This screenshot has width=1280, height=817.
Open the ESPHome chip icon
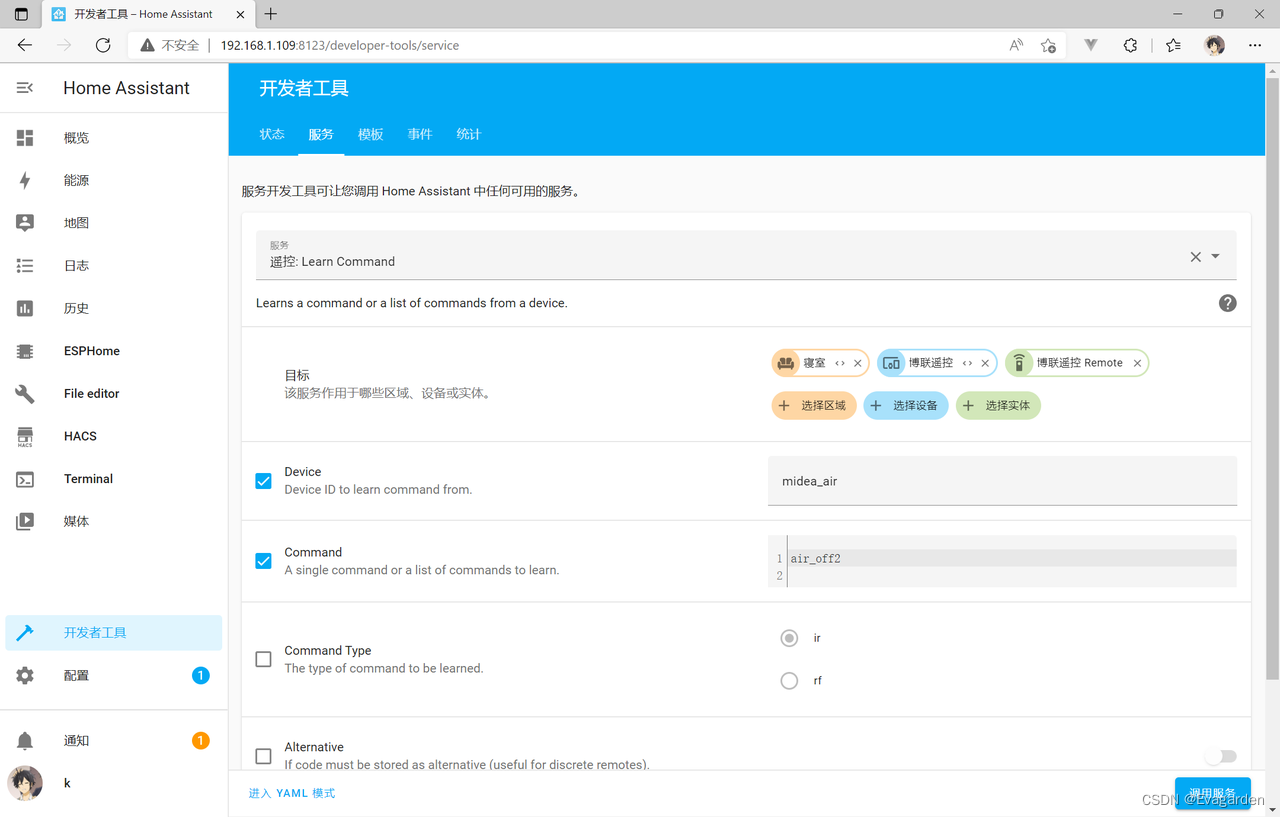click(25, 351)
